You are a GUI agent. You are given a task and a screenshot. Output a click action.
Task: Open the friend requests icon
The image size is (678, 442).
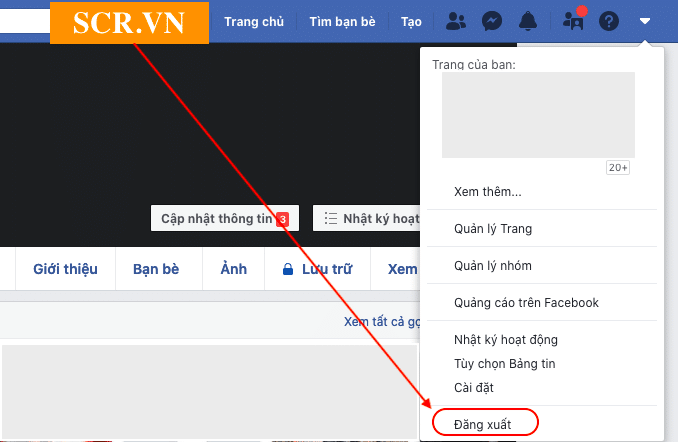(x=455, y=21)
